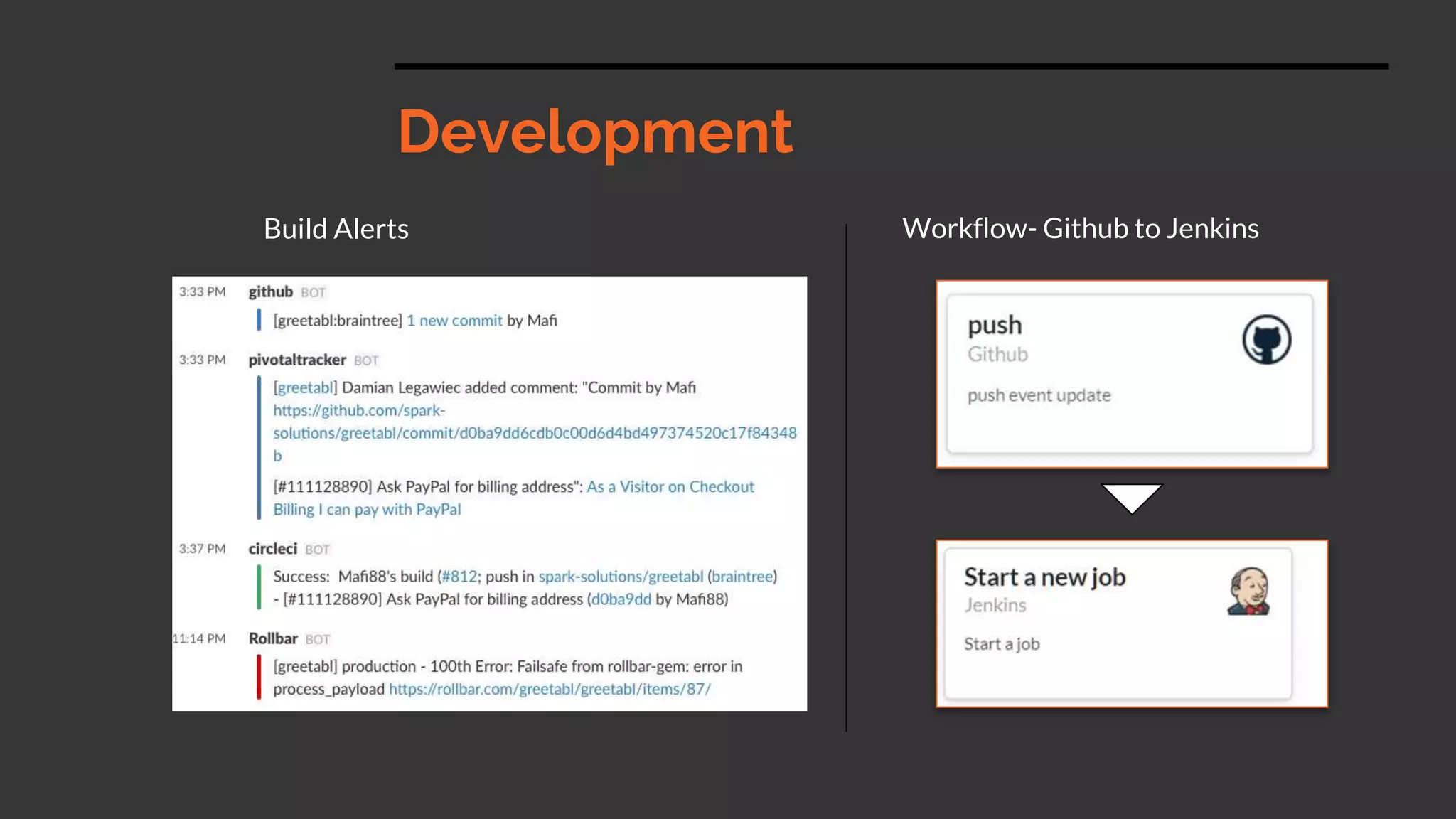Select the pivotaltracker bot sender name
The height and width of the screenshot is (819, 1456).
click(x=296, y=360)
